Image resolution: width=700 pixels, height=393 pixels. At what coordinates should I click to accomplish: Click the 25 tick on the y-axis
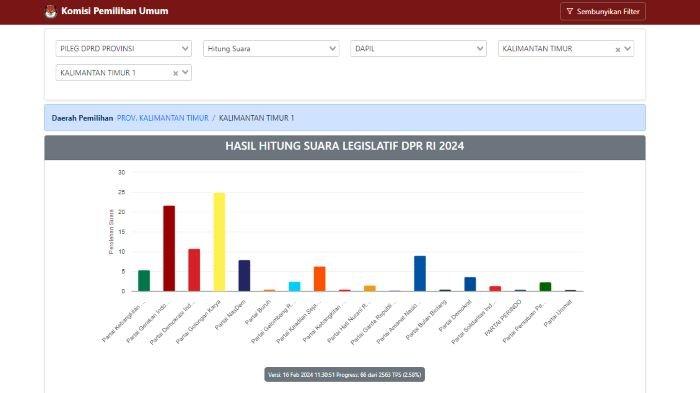pyautogui.click(x=121, y=192)
